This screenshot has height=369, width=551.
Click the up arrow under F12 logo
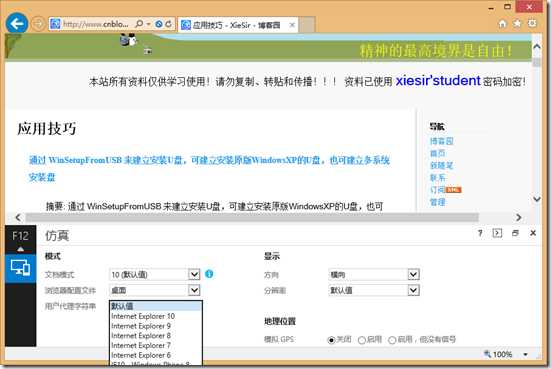point(20,249)
